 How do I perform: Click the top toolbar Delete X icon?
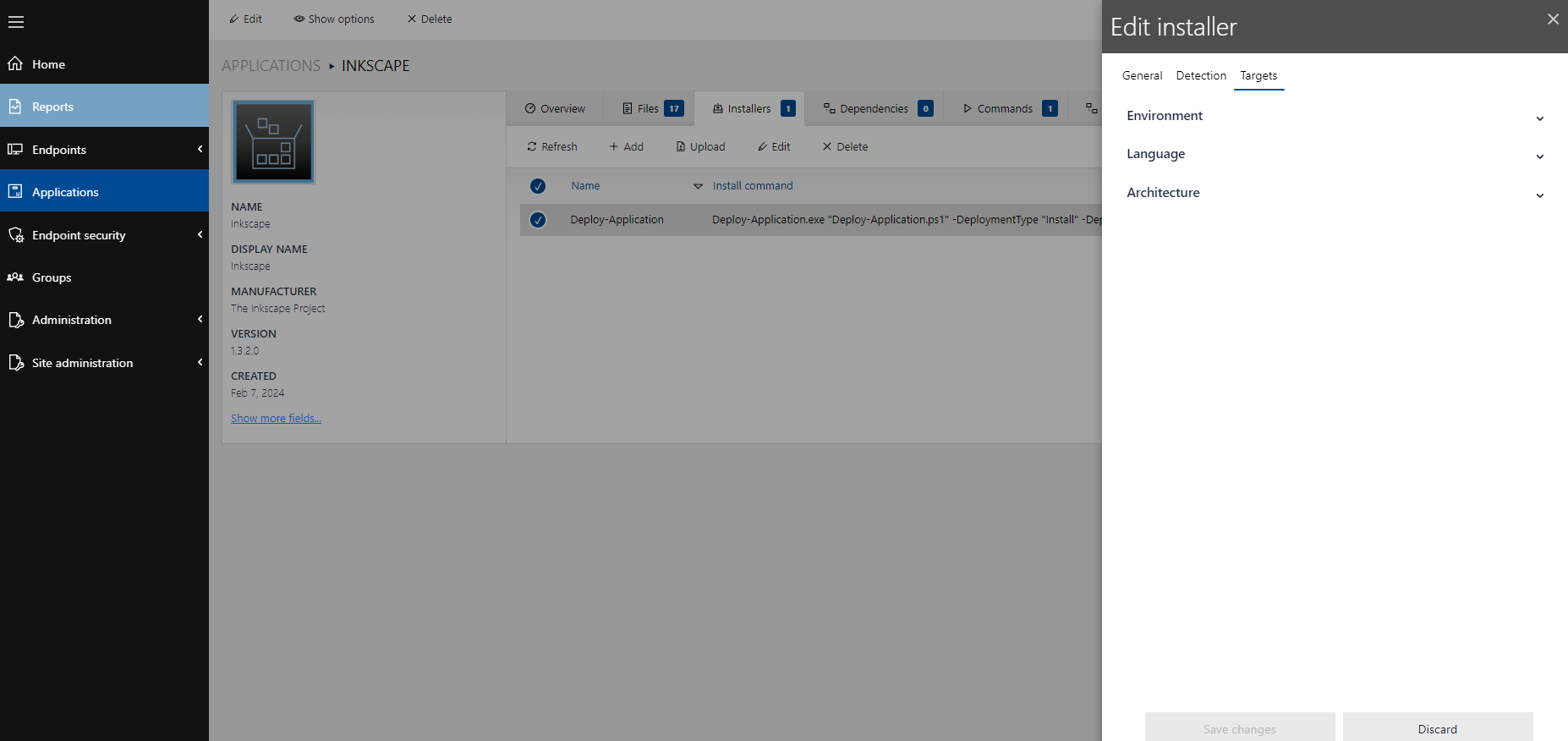(412, 19)
